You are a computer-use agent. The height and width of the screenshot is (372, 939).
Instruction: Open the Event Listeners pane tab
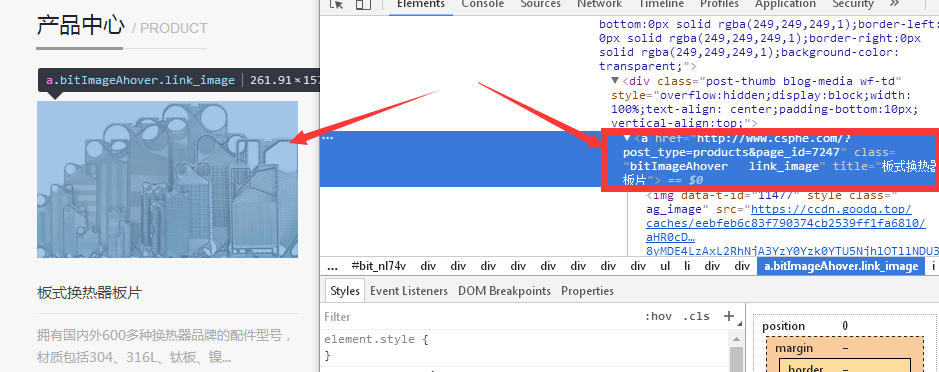pos(409,291)
